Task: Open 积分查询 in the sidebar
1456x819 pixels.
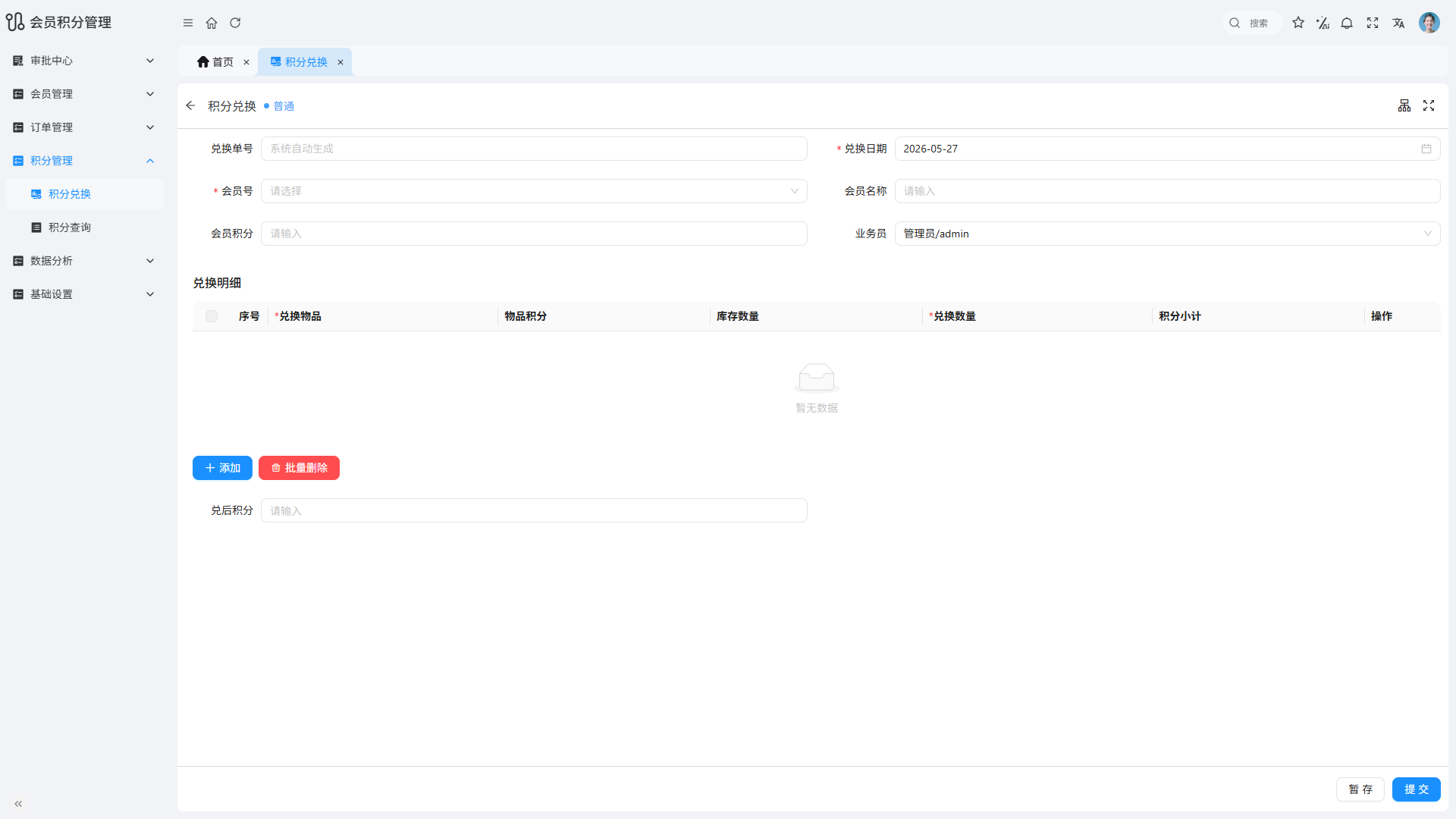Action: 85,227
